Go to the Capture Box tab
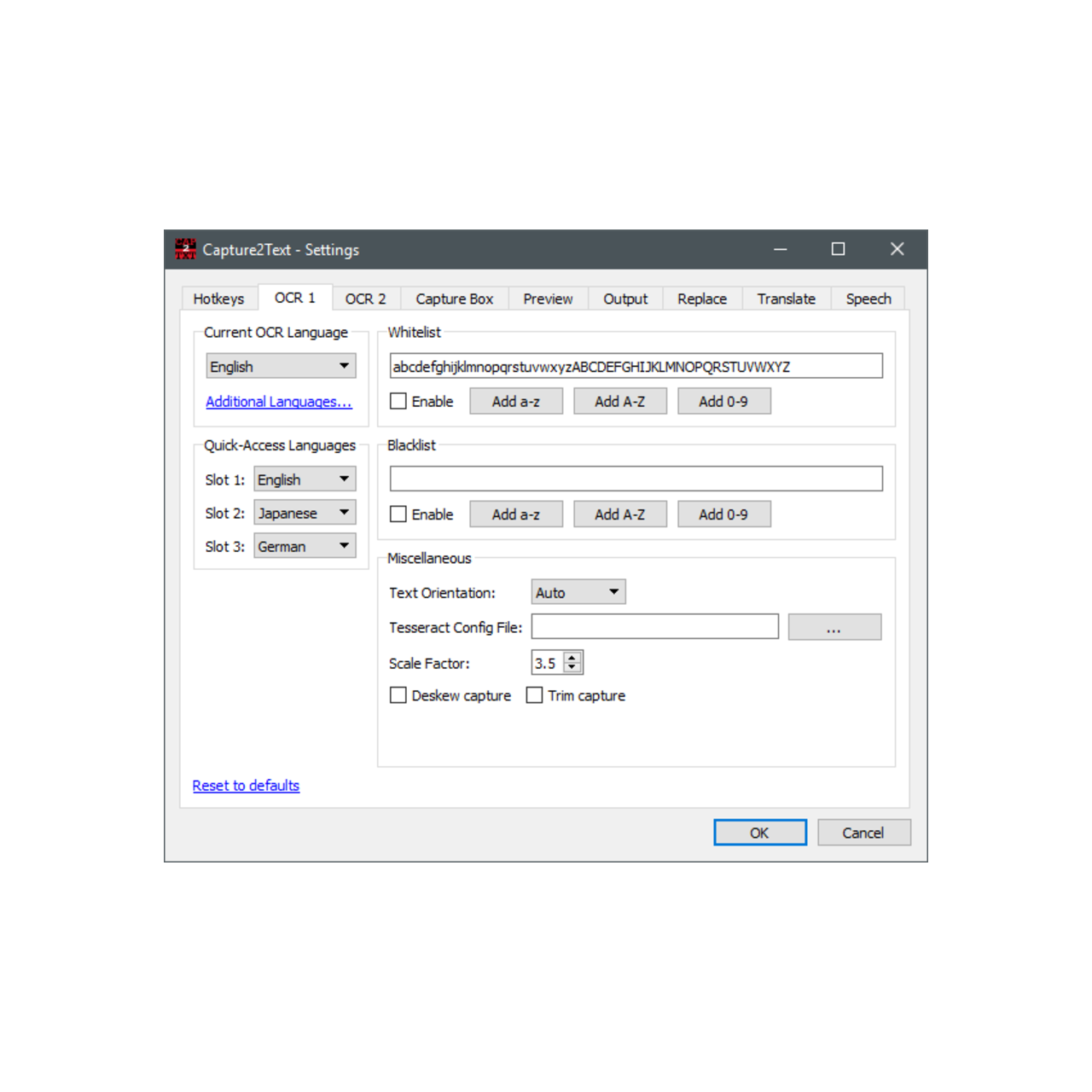 click(x=454, y=299)
